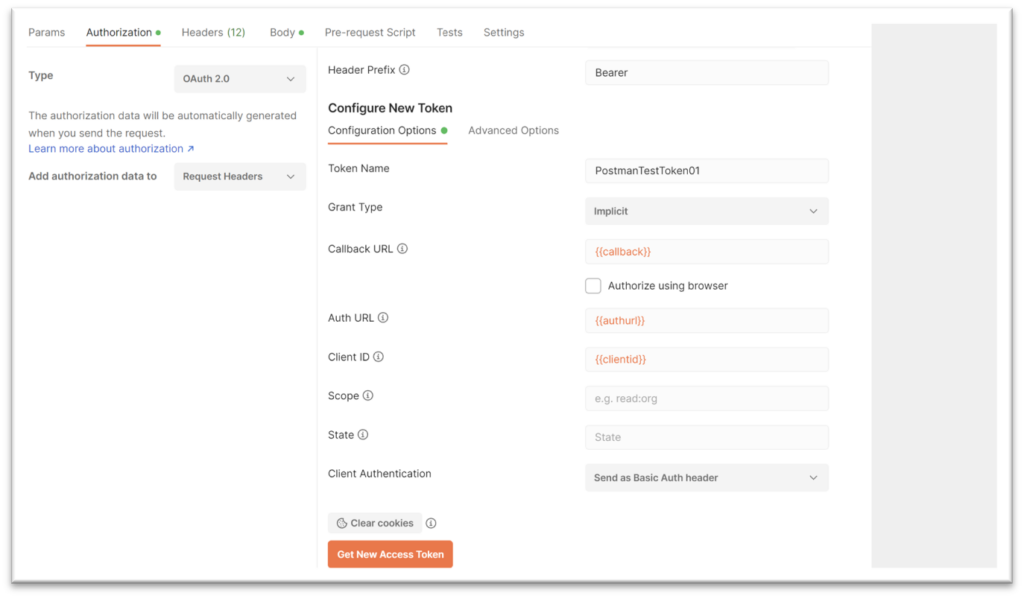Image resolution: width=1024 pixels, height=598 pixels.
Task: Switch to the Tests tab
Action: coord(449,32)
